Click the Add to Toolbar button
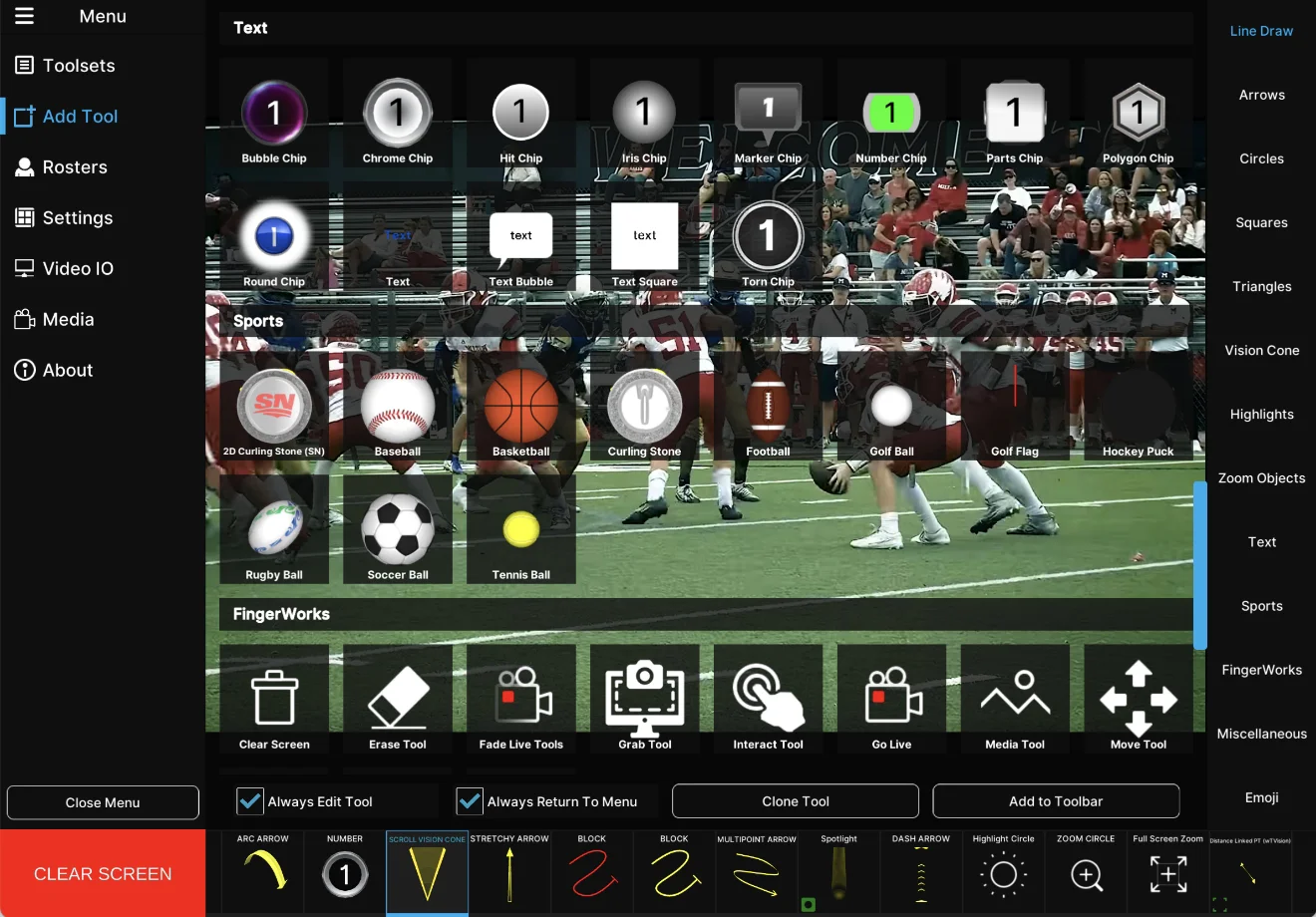The width and height of the screenshot is (1316, 917). (x=1056, y=801)
